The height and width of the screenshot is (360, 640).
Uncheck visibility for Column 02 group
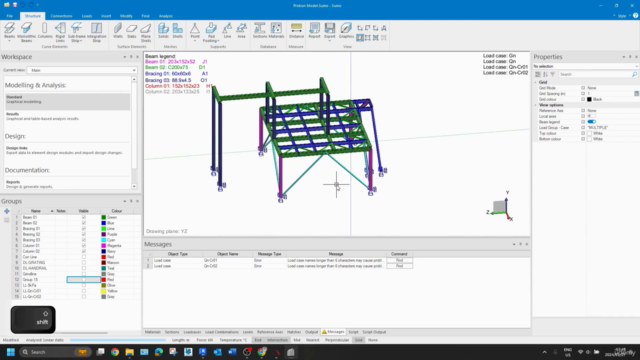84,251
